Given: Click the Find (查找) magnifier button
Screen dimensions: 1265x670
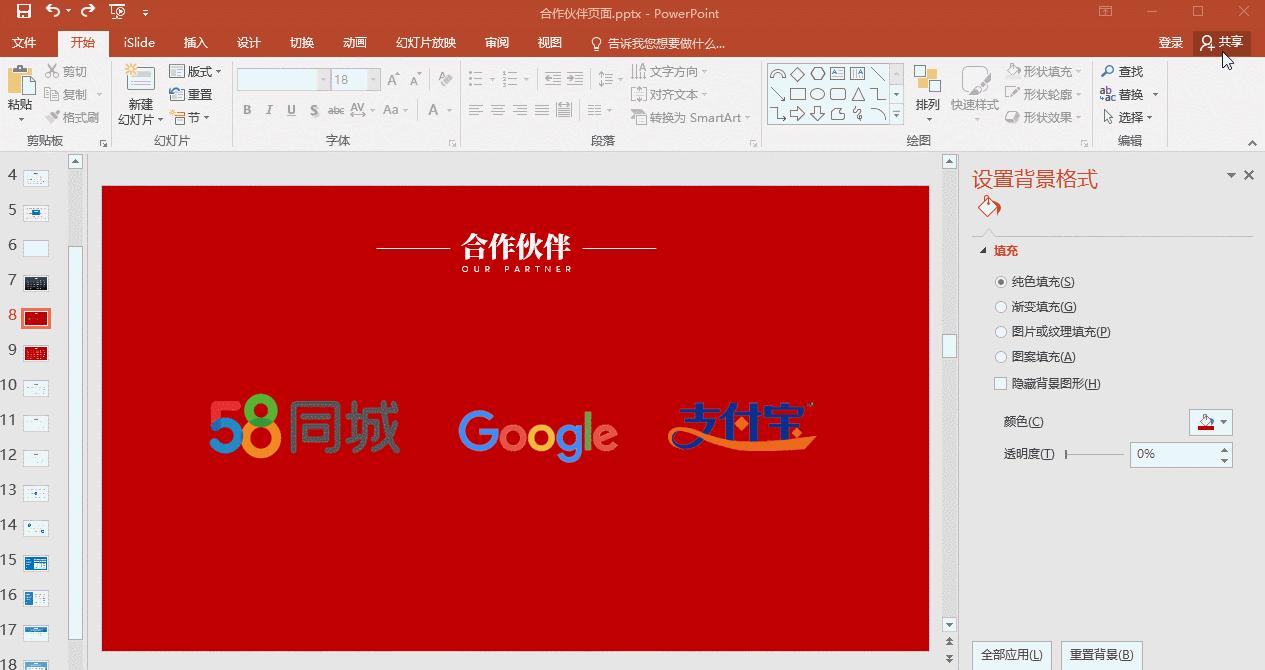Looking at the screenshot, I should click(x=1122, y=72).
